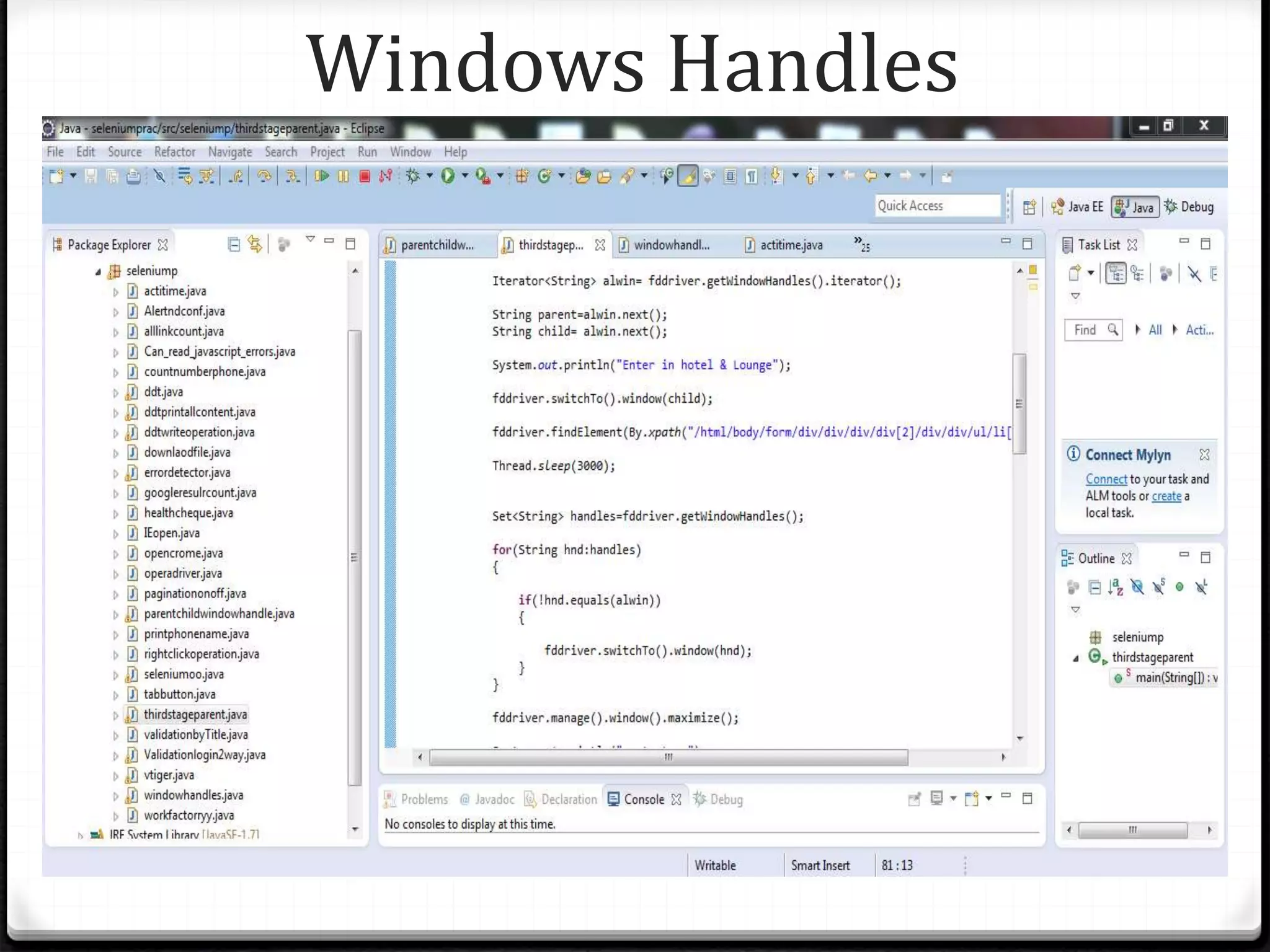
Task: Click the Resume debug icon
Action: (321, 176)
